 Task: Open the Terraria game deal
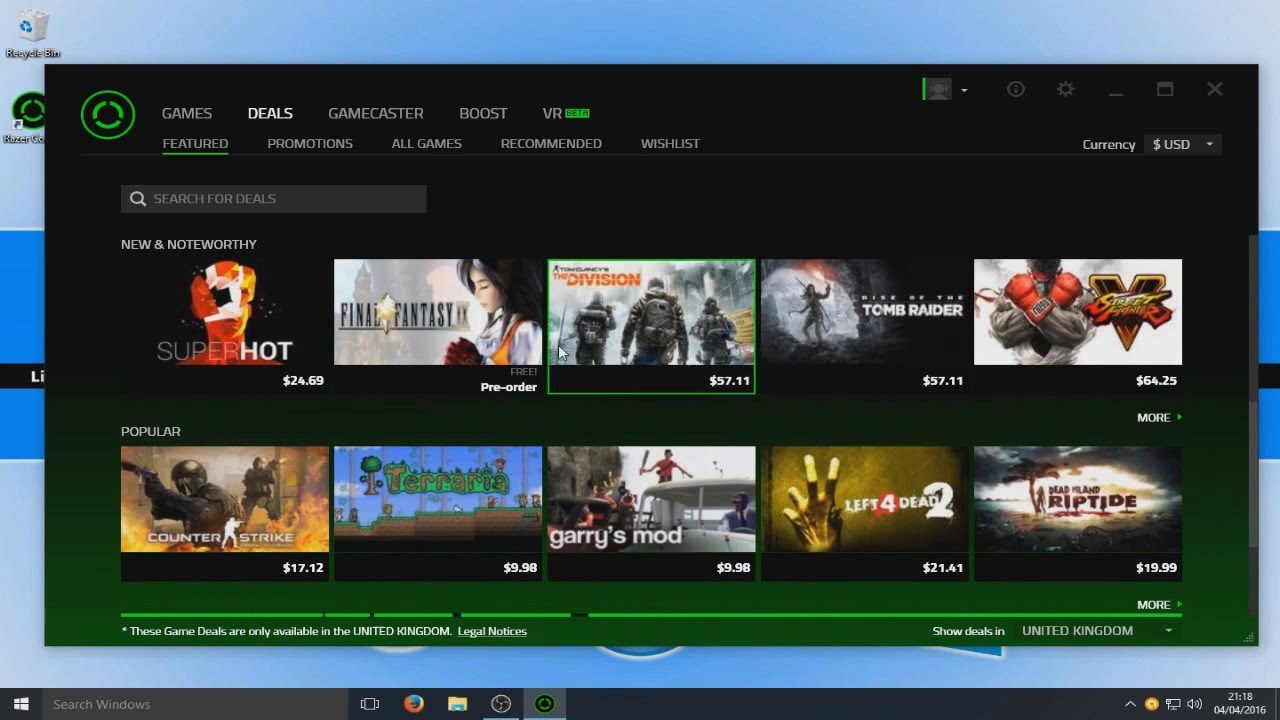coord(438,513)
